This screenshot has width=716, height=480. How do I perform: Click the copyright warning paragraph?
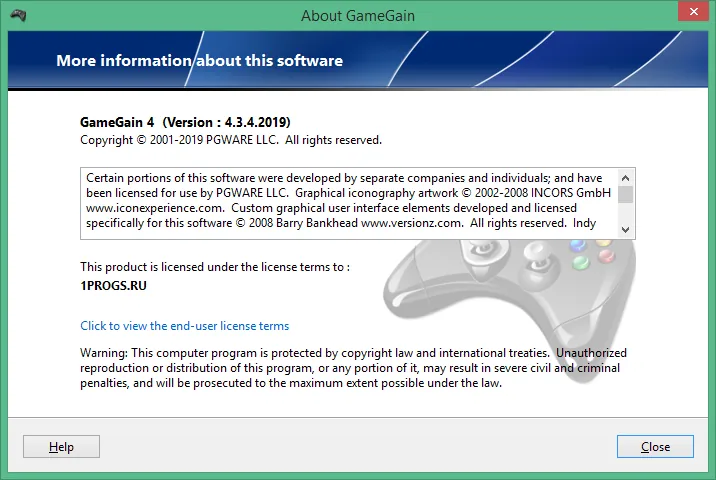coord(353,368)
